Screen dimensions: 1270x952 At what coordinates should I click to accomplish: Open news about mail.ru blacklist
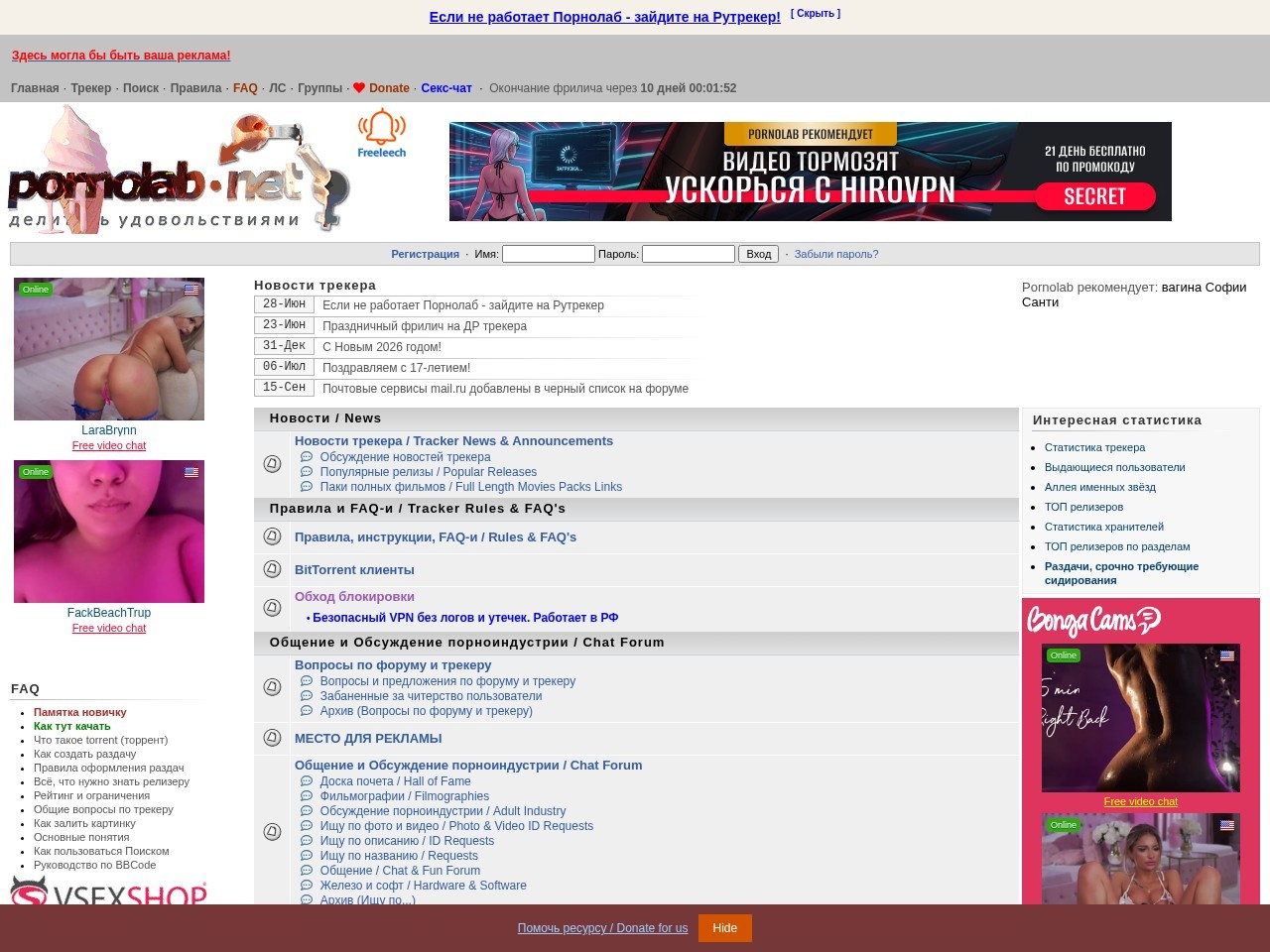coord(505,389)
